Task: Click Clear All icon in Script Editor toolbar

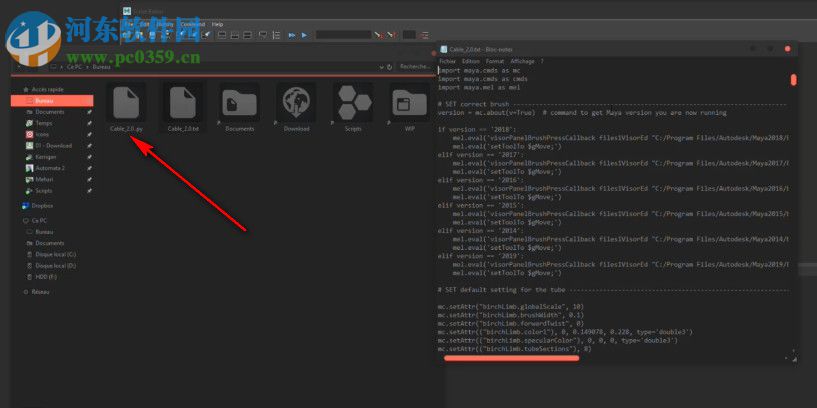Action: [x=207, y=35]
